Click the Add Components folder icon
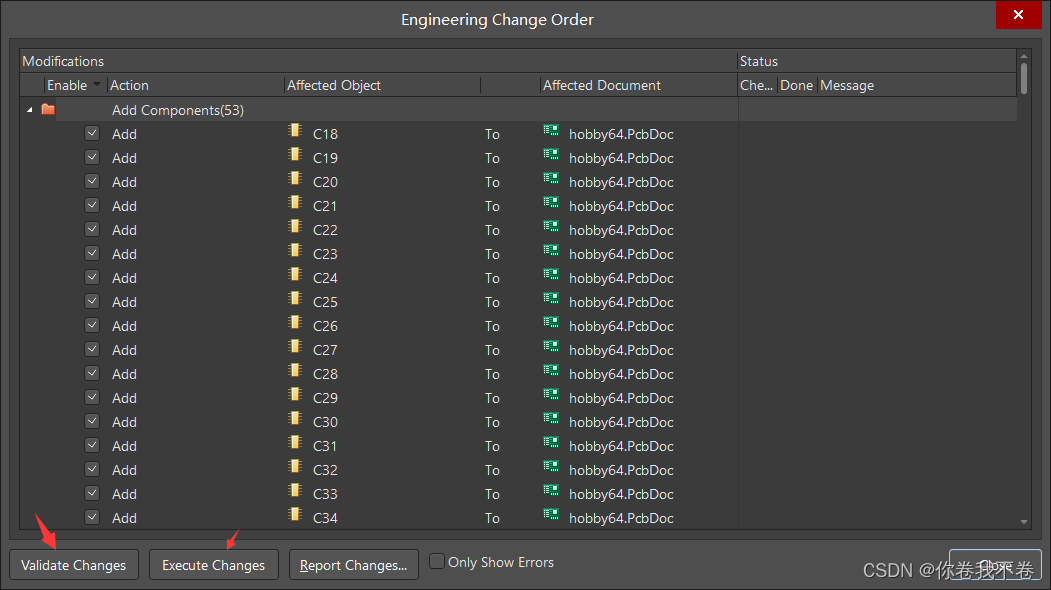The height and width of the screenshot is (590, 1051). tap(48, 110)
